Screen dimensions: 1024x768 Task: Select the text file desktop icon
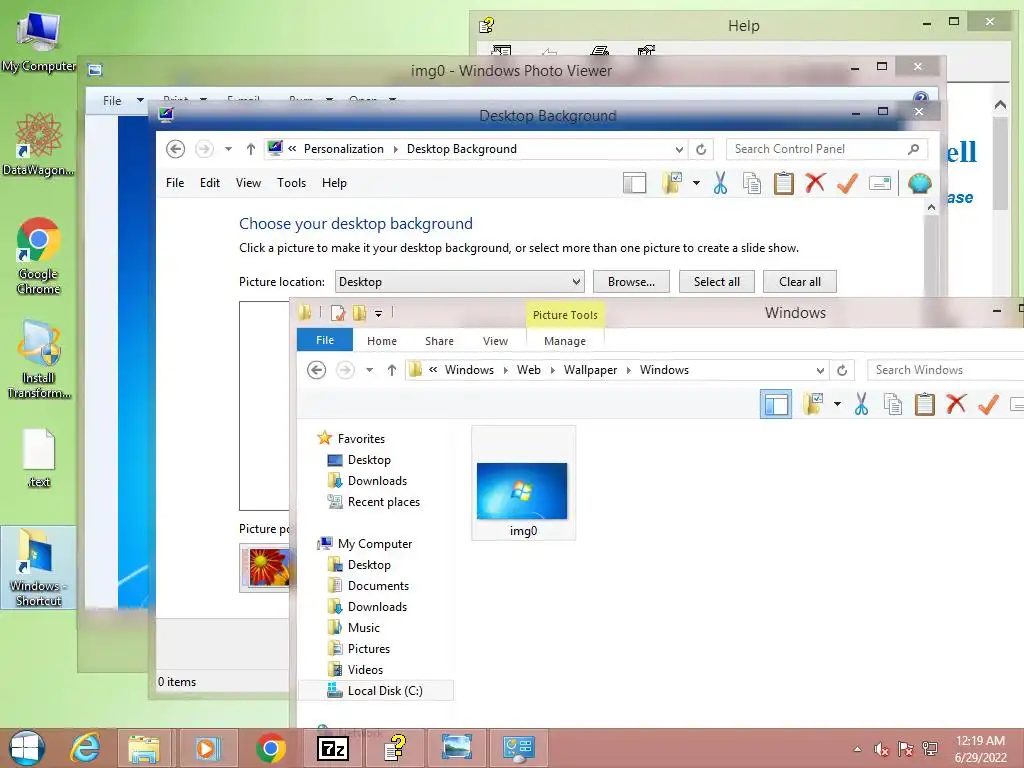(39, 458)
